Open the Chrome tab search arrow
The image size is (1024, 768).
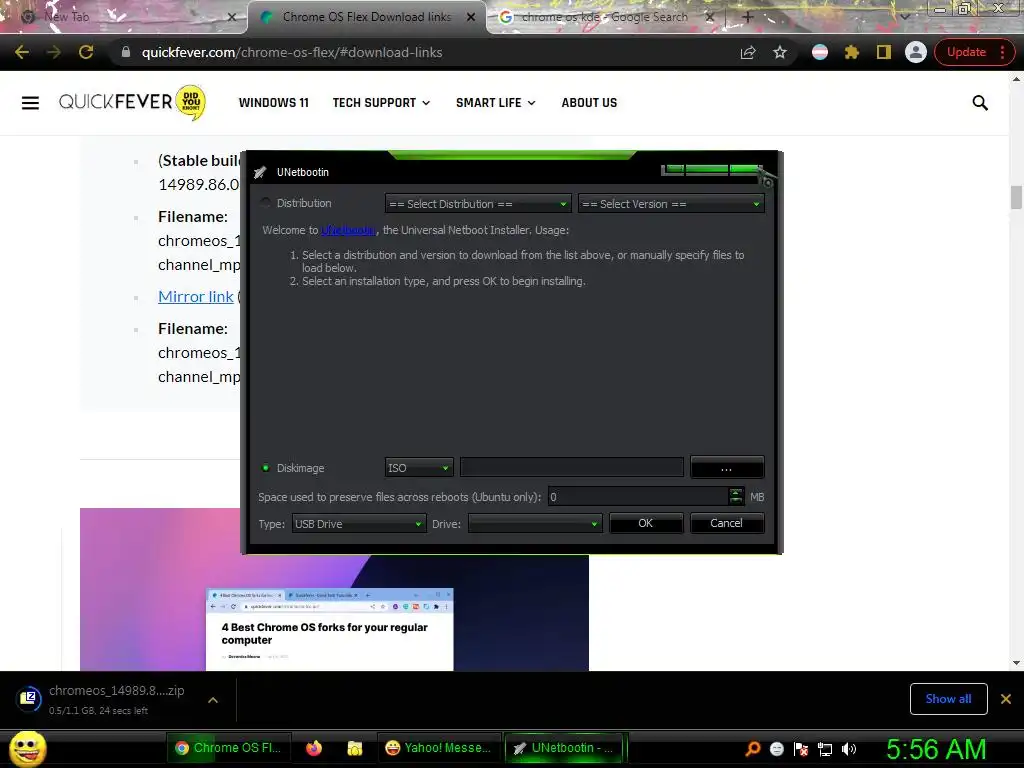904,17
